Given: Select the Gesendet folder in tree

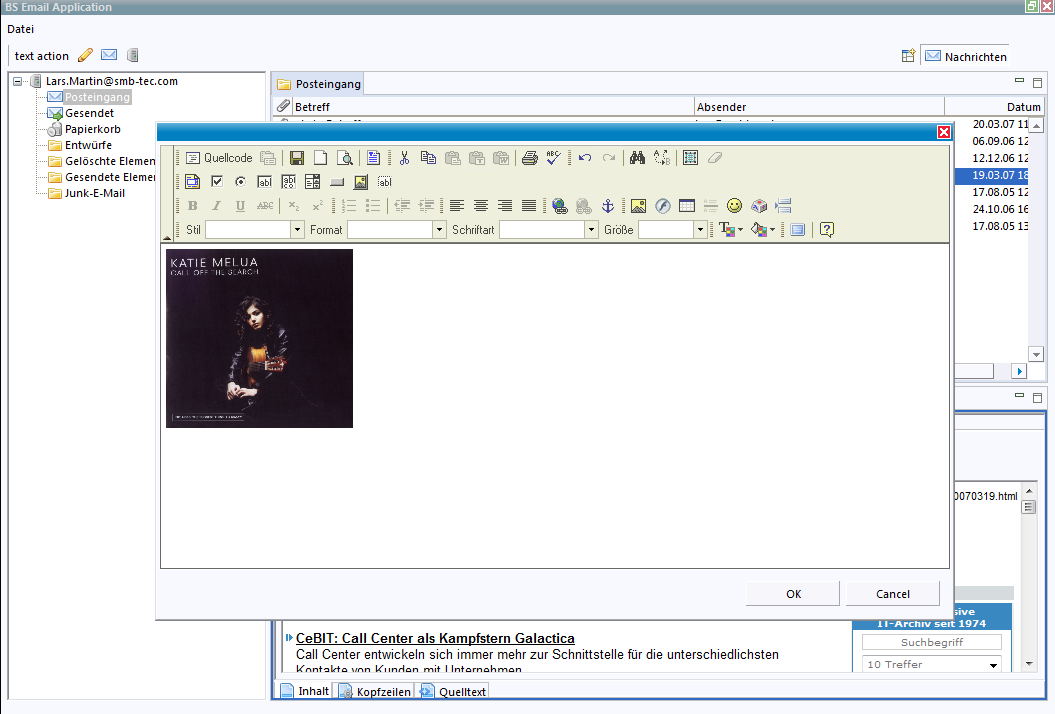Looking at the screenshot, I should coord(89,113).
